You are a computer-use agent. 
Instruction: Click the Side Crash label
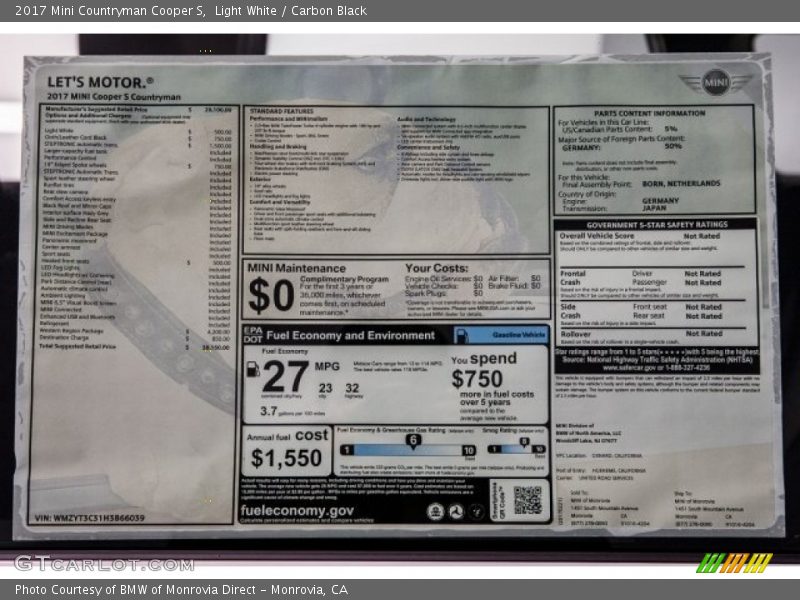570,311
